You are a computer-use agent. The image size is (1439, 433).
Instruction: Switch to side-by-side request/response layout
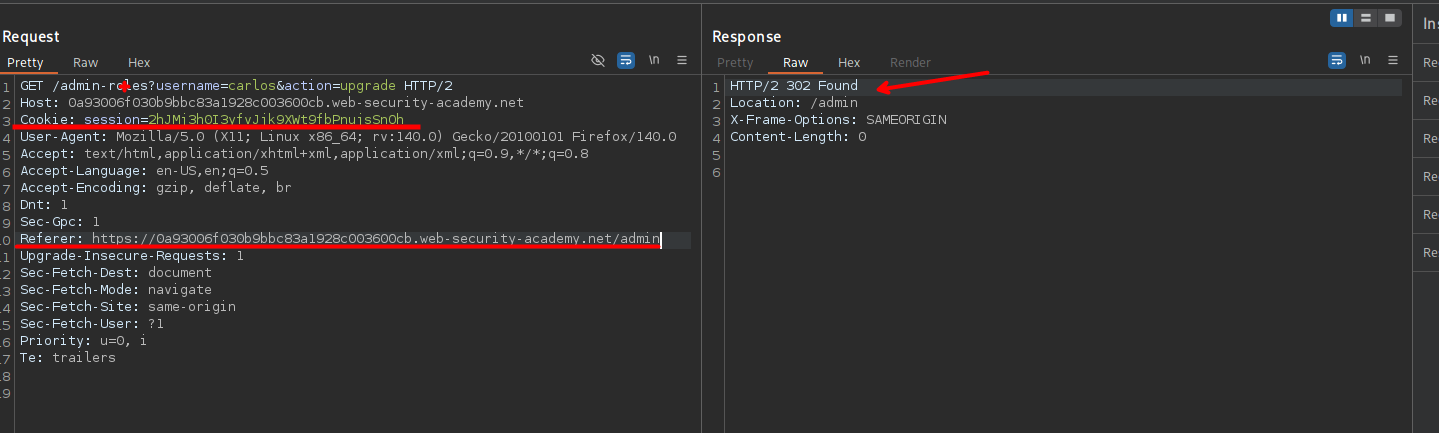(x=1342, y=18)
